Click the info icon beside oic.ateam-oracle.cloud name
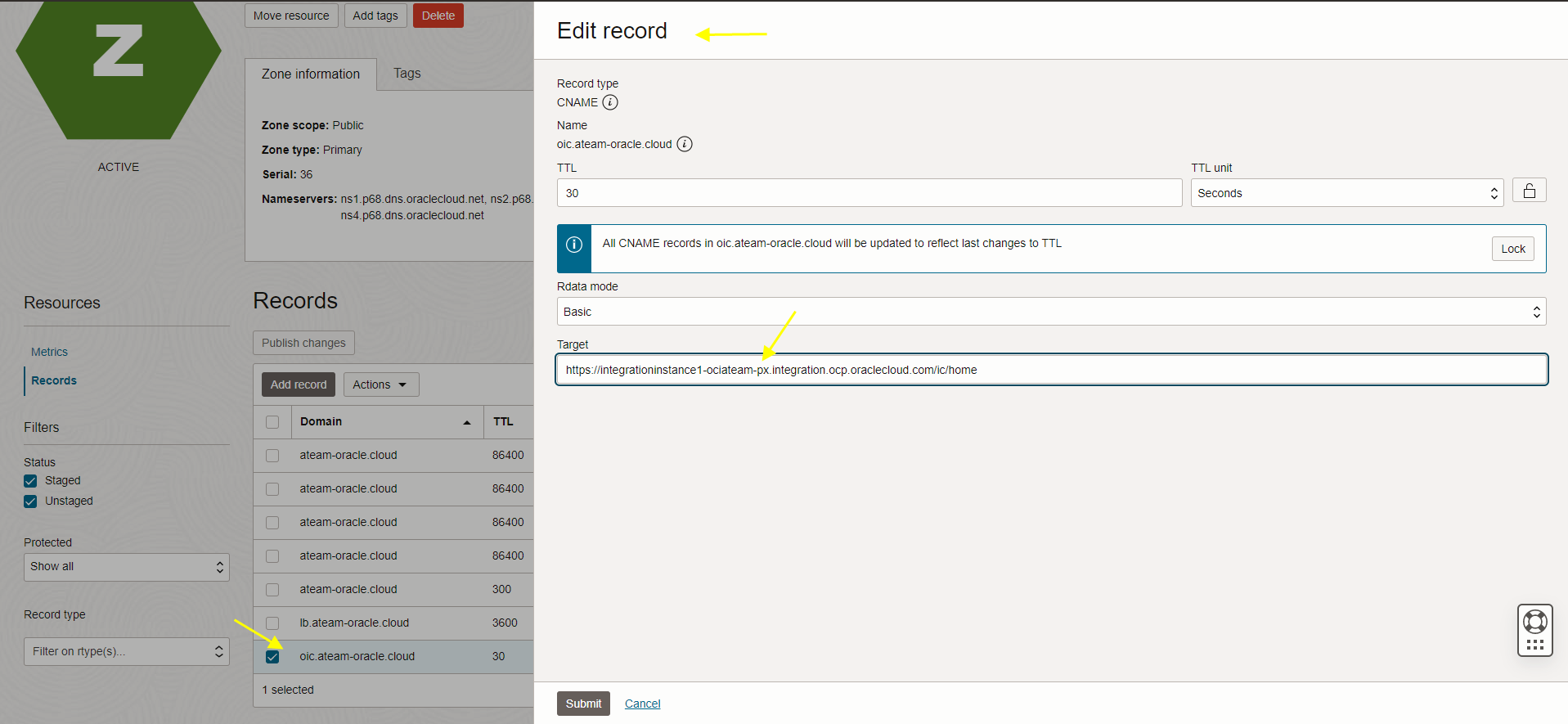Screen dimensions: 1568x724 [x=685, y=144]
